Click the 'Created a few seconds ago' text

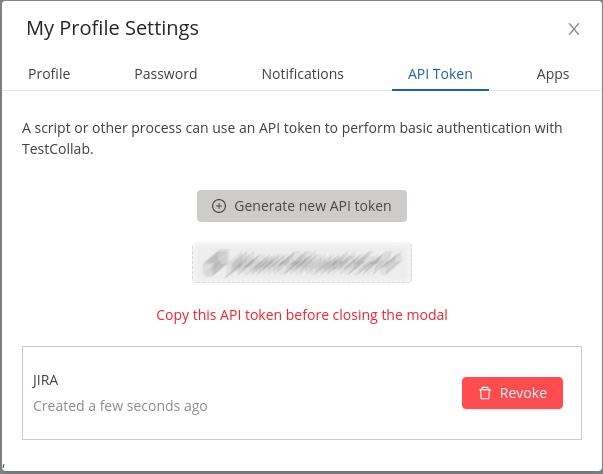click(x=120, y=406)
